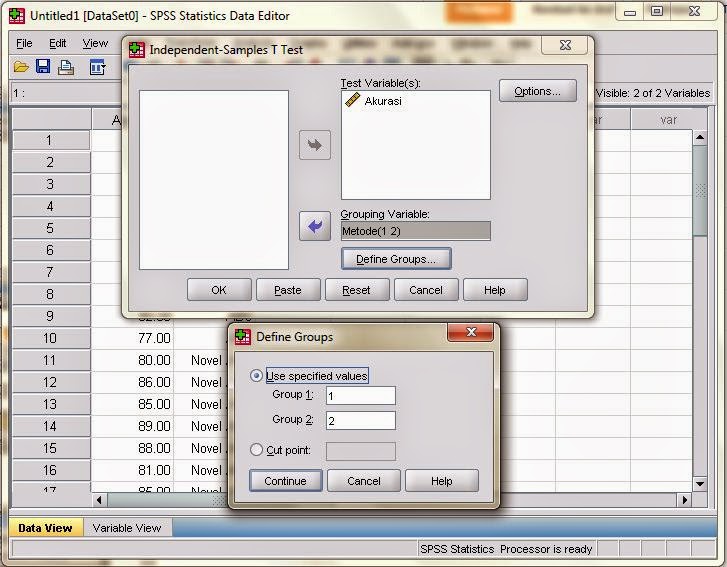The height and width of the screenshot is (567, 727).
Task: Click the Define Groups button
Action: (x=396, y=259)
